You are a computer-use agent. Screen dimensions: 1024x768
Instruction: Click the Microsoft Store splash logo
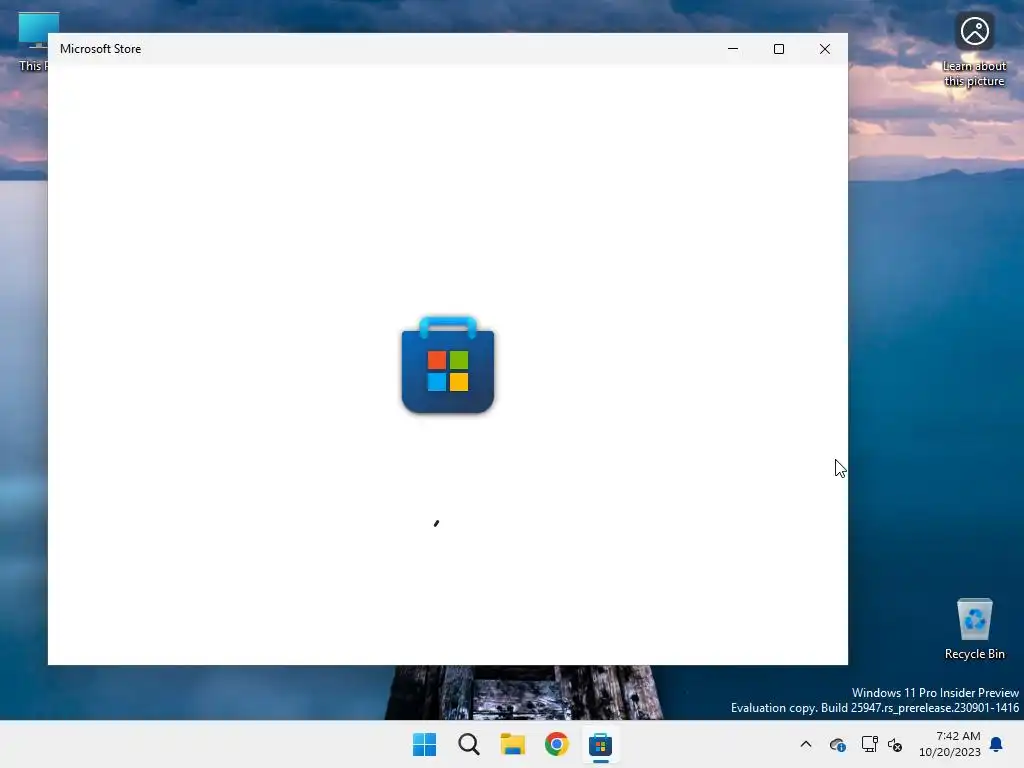[448, 365]
